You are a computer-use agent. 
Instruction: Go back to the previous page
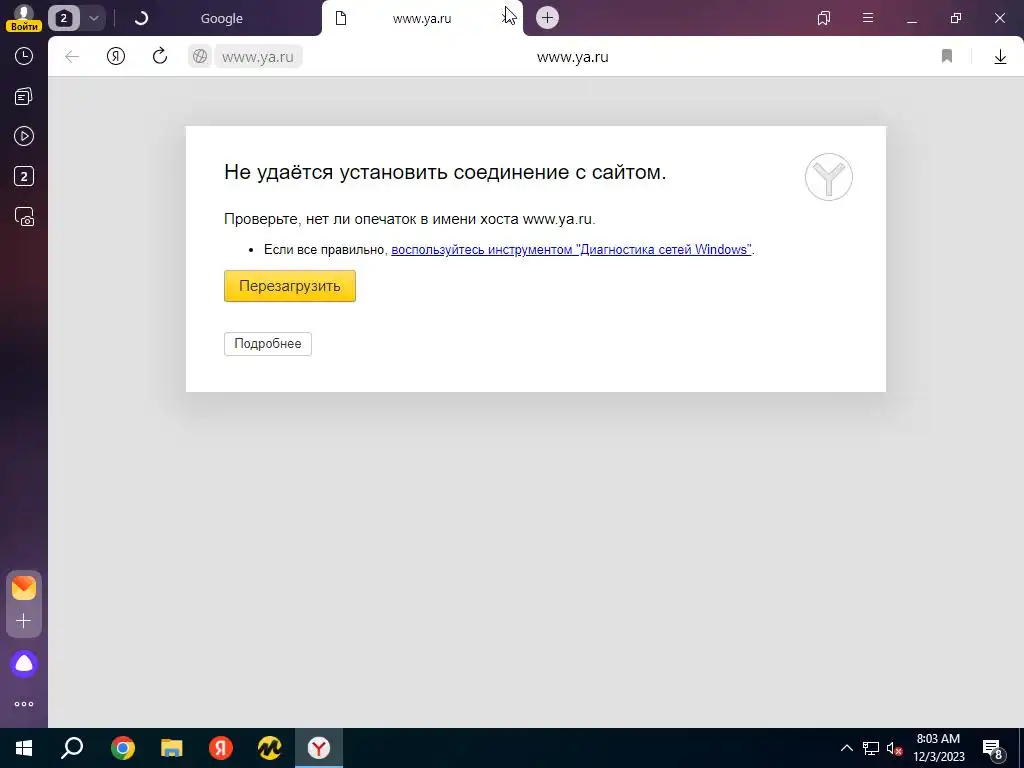[x=72, y=57]
